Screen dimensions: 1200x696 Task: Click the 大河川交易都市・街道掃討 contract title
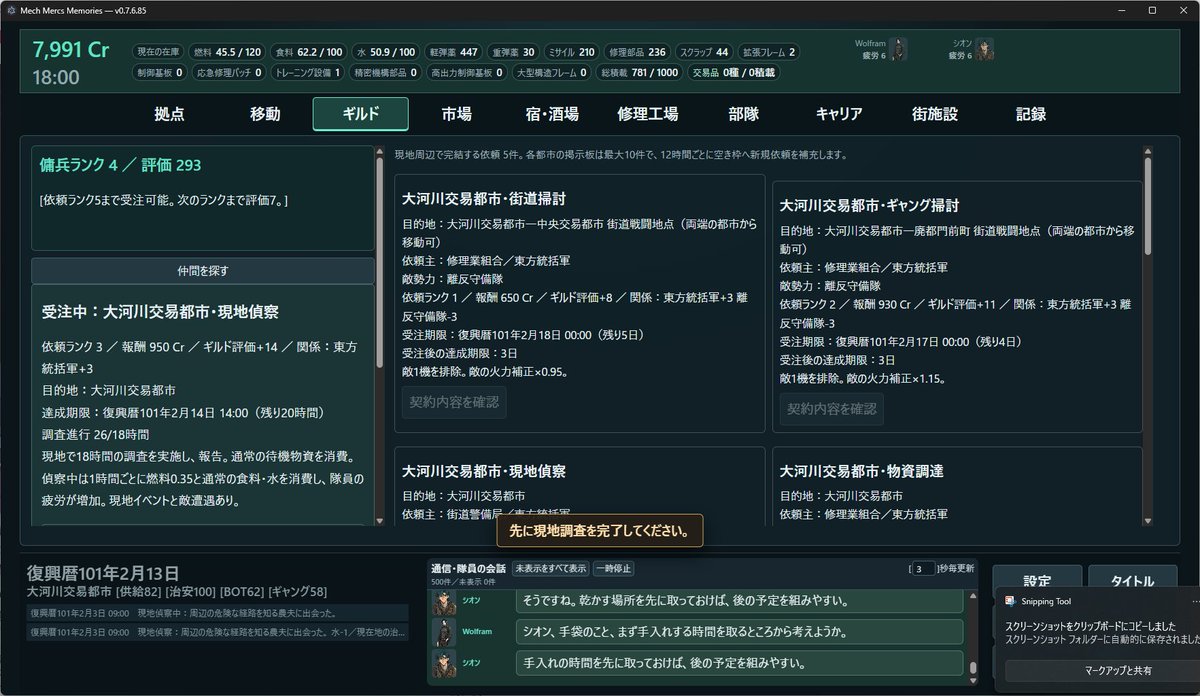[x=484, y=198]
